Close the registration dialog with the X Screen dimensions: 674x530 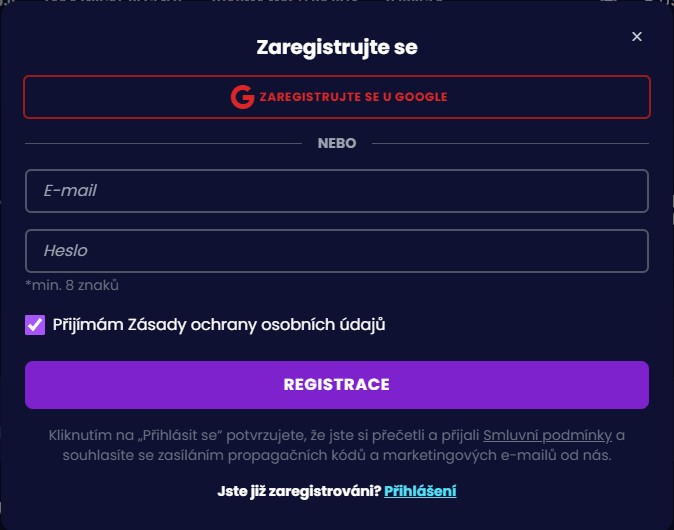637,37
